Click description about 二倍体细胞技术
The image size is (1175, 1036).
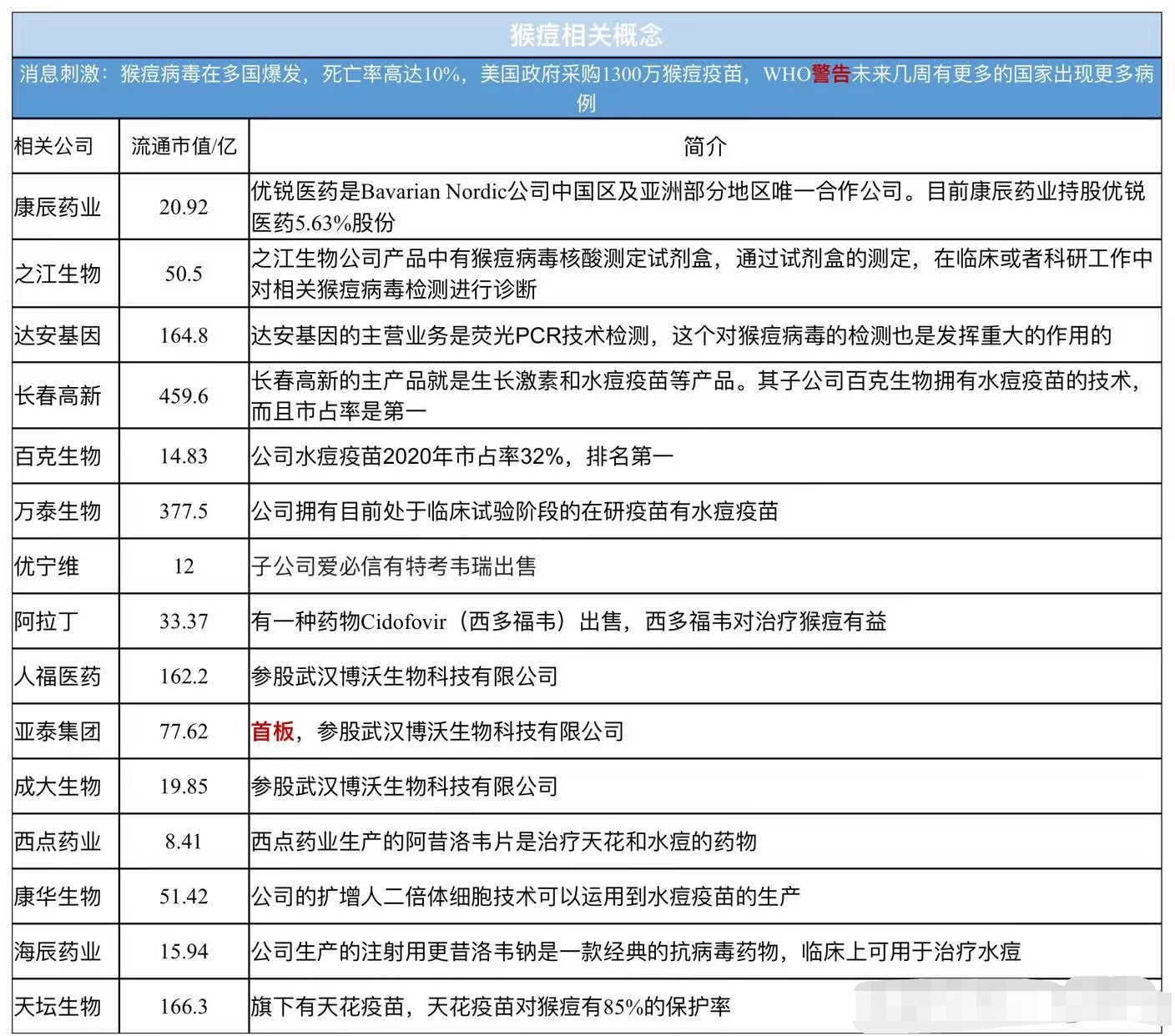click(526, 897)
